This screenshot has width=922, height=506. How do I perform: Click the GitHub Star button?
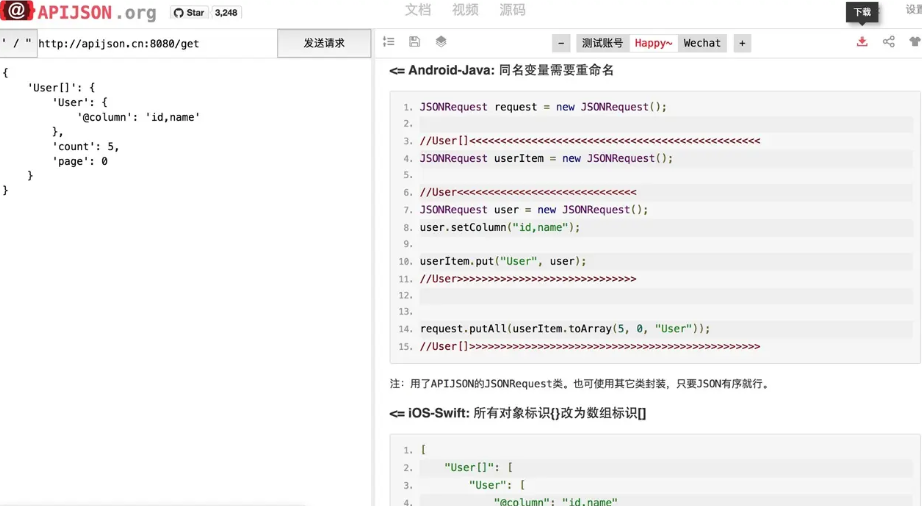coord(189,12)
